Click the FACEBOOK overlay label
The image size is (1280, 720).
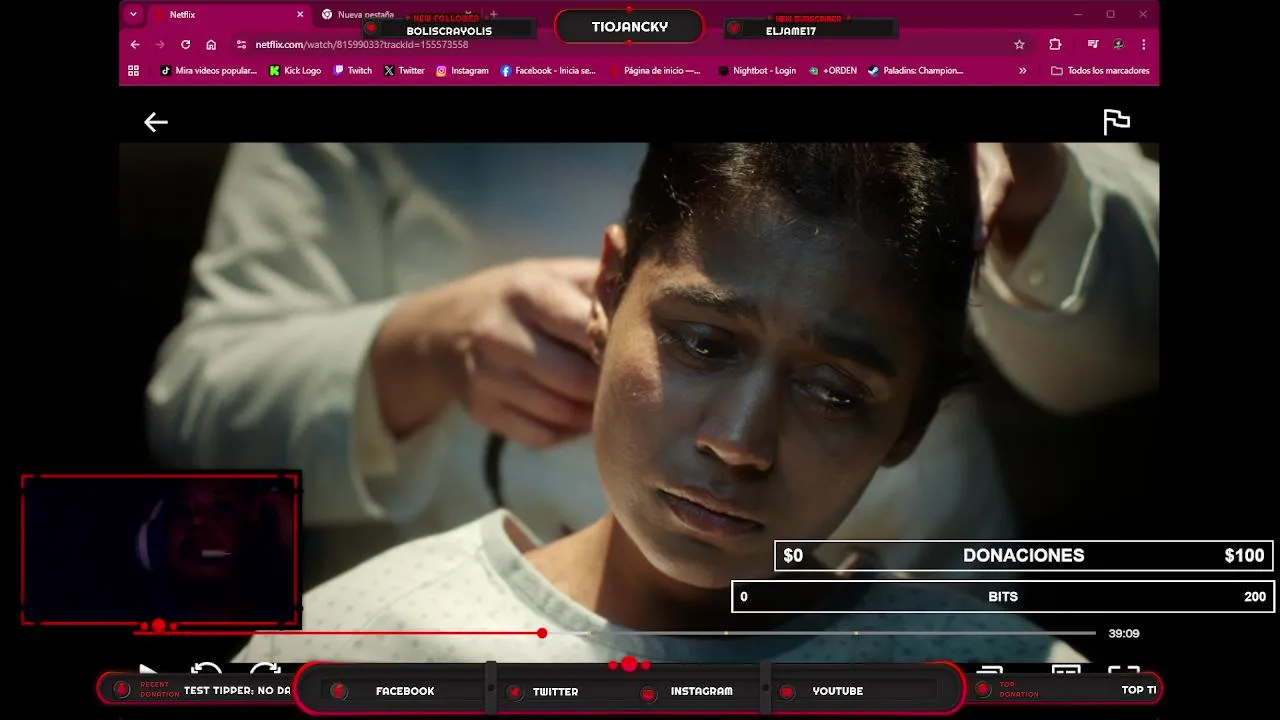405,691
